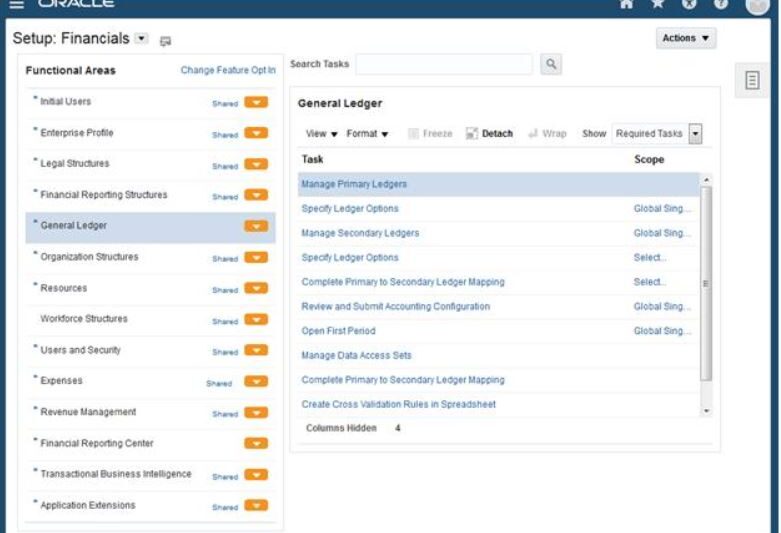Open orange dropdown for Expenses
781x533 pixels.
coord(256,381)
